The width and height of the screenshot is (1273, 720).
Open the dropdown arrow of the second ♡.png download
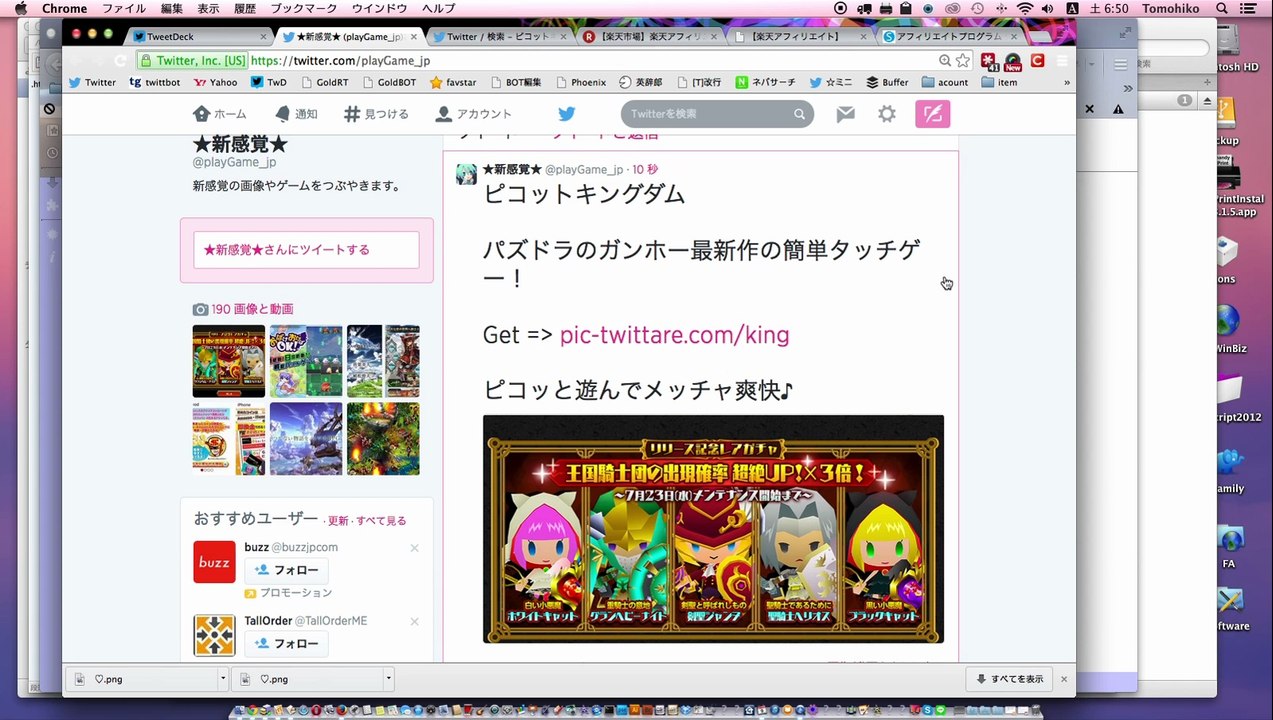pos(388,679)
